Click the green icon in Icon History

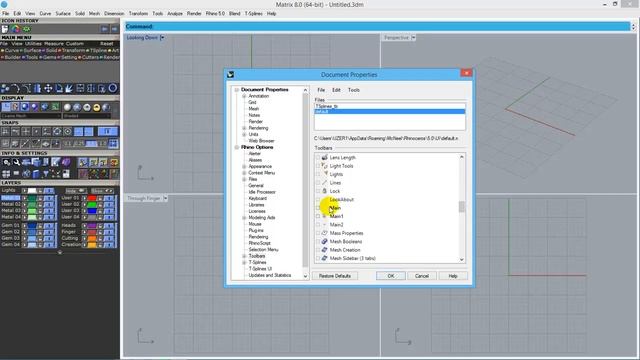(x=27, y=29)
